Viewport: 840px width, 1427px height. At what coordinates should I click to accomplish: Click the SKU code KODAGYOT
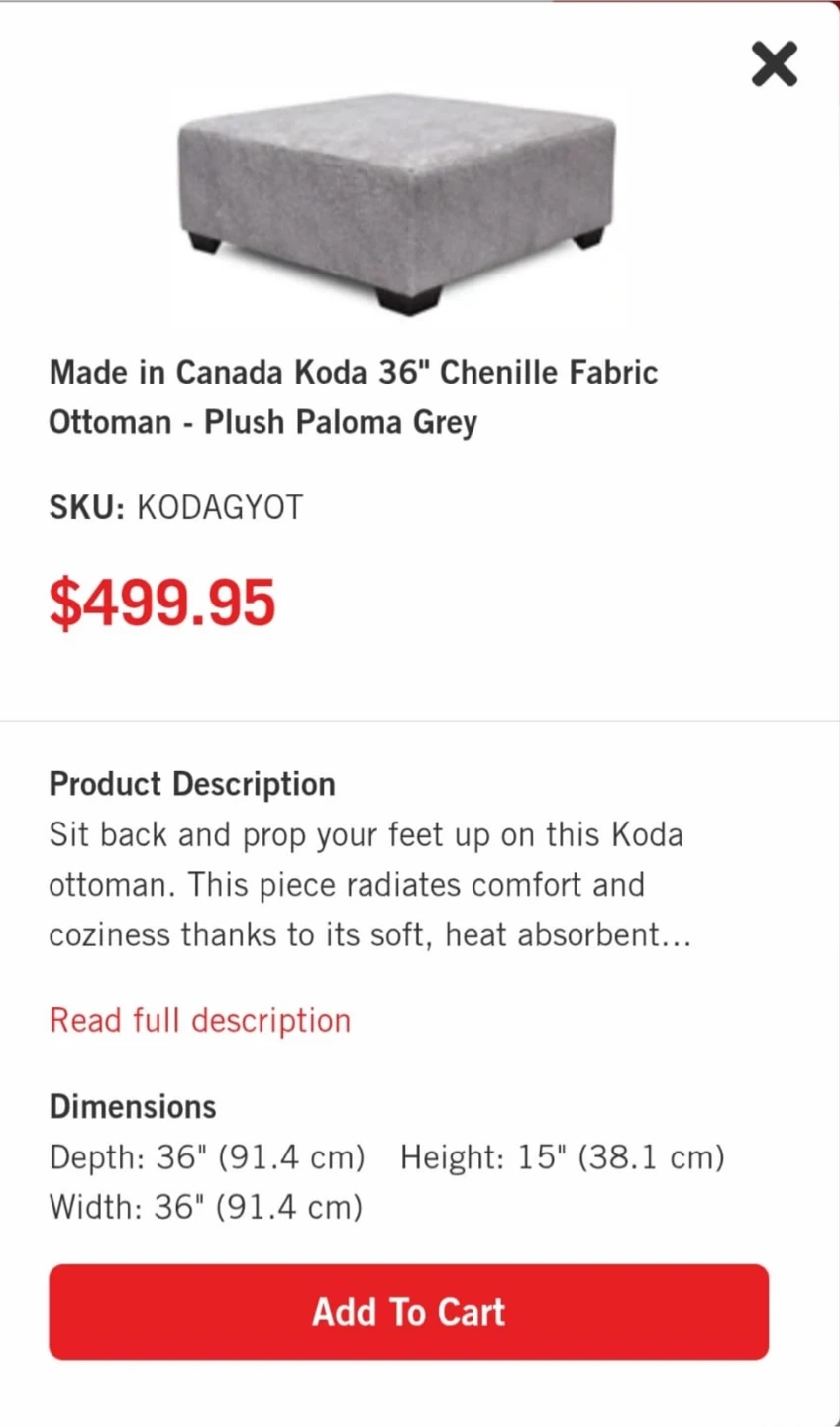(x=220, y=507)
